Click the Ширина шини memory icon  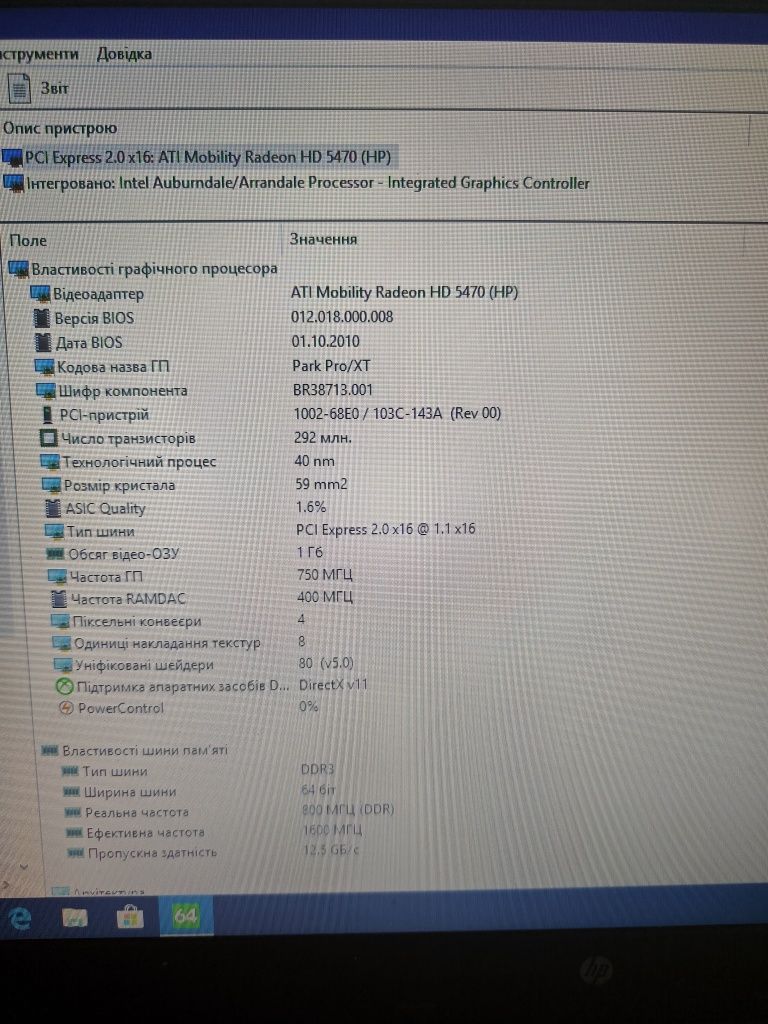tap(71, 792)
